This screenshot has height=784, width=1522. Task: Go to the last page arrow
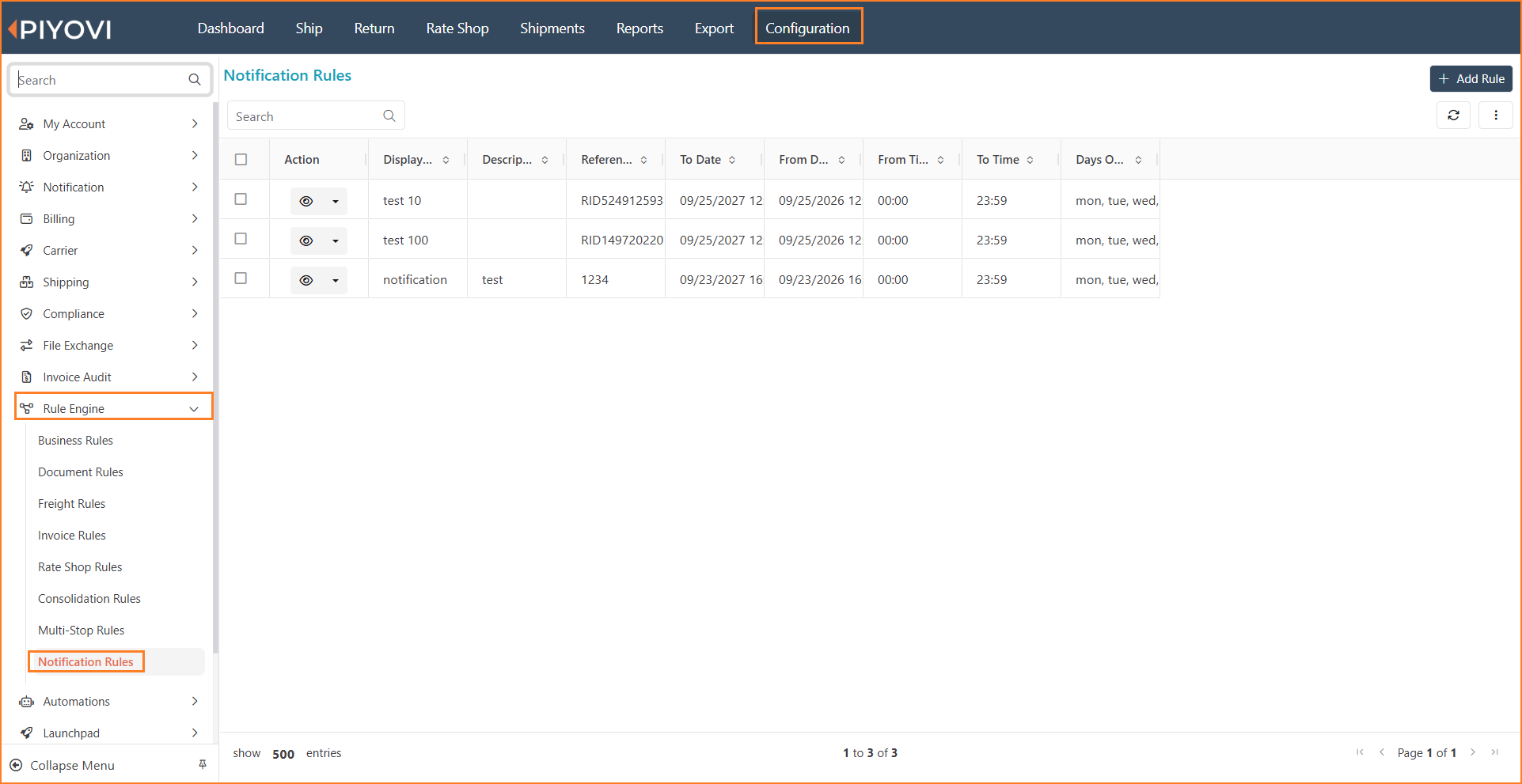tap(1495, 752)
